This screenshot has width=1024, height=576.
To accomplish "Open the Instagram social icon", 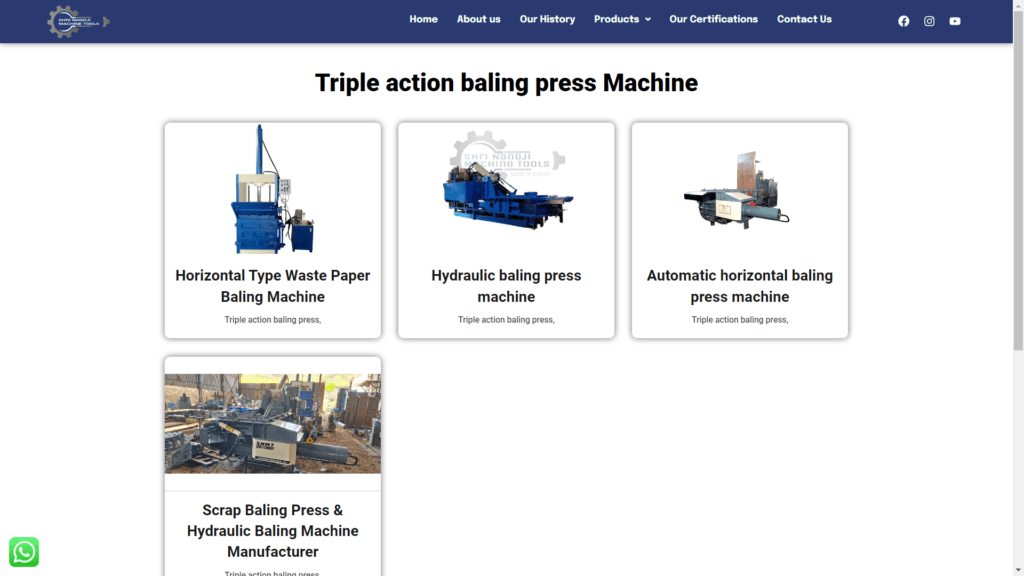I will (x=929, y=21).
